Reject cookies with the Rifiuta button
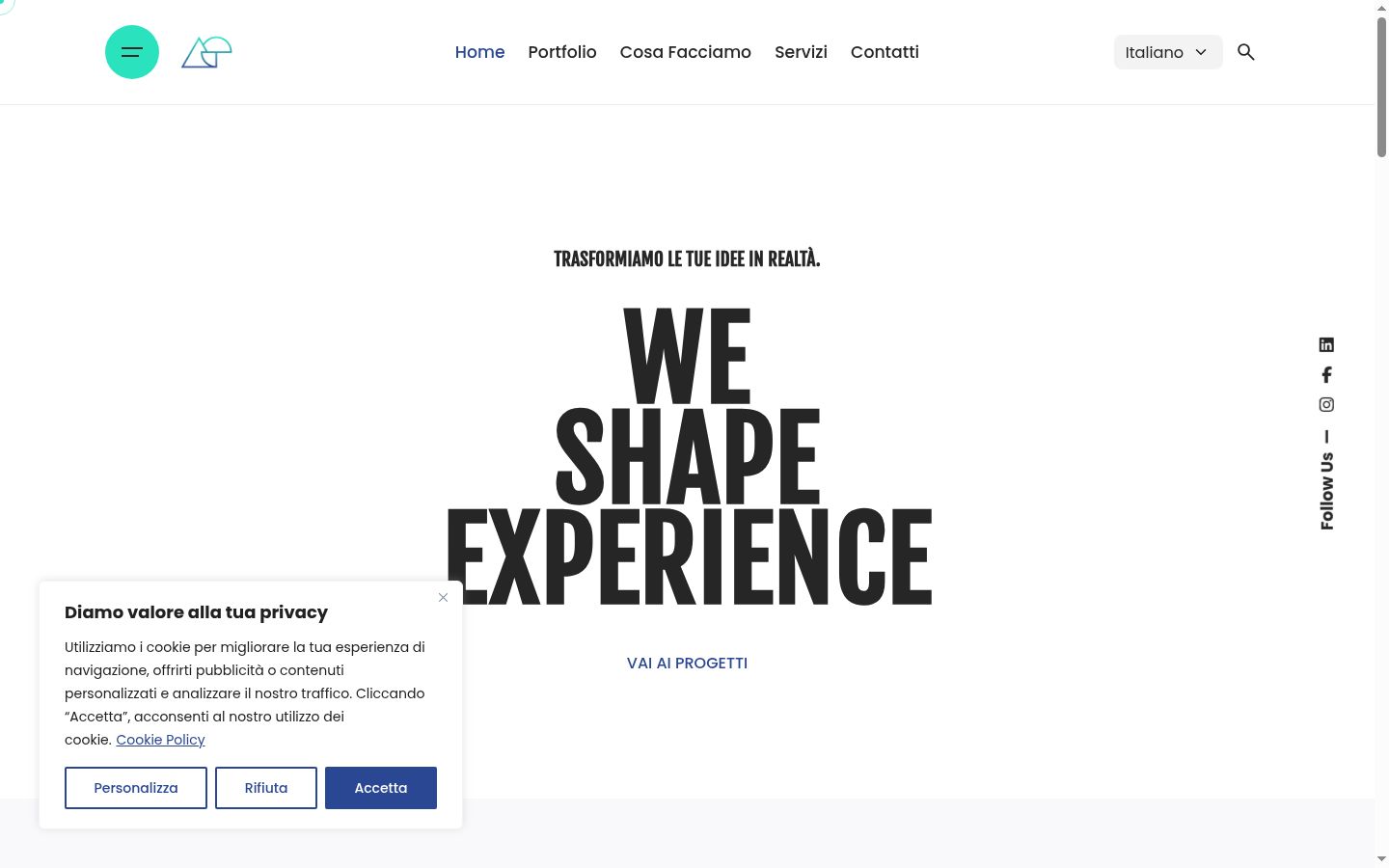 tap(266, 788)
